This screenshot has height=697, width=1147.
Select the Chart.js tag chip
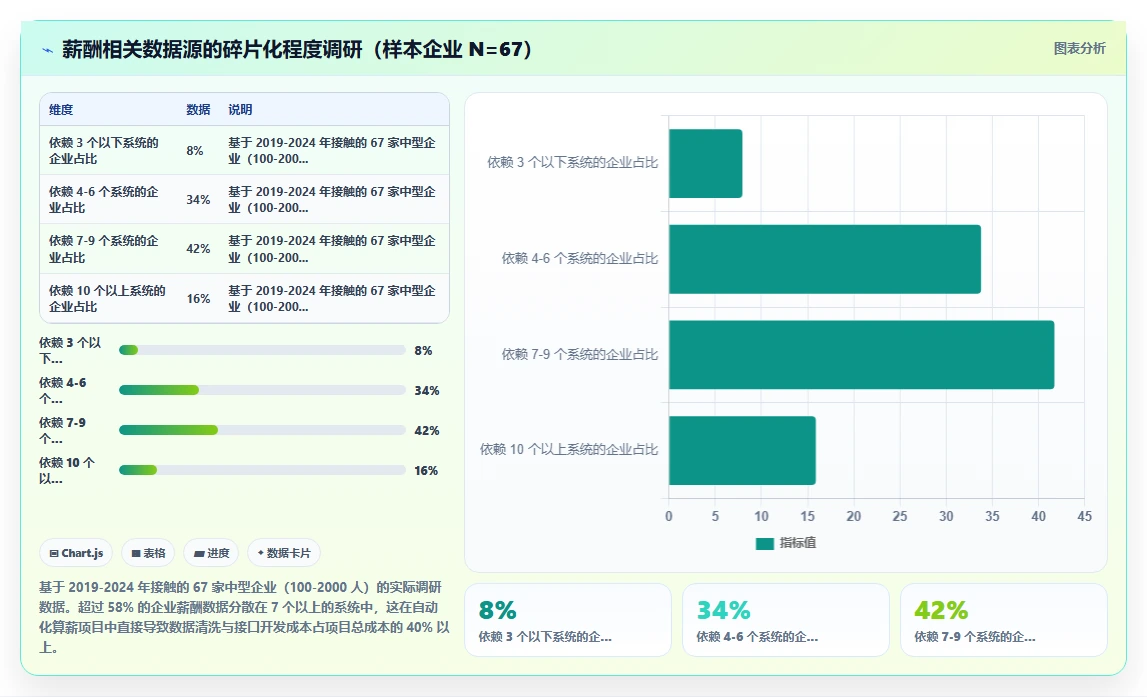click(x=76, y=553)
